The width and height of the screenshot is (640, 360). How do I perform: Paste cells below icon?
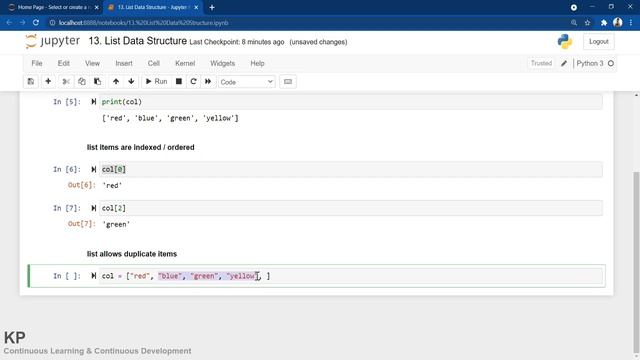point(97,82)
